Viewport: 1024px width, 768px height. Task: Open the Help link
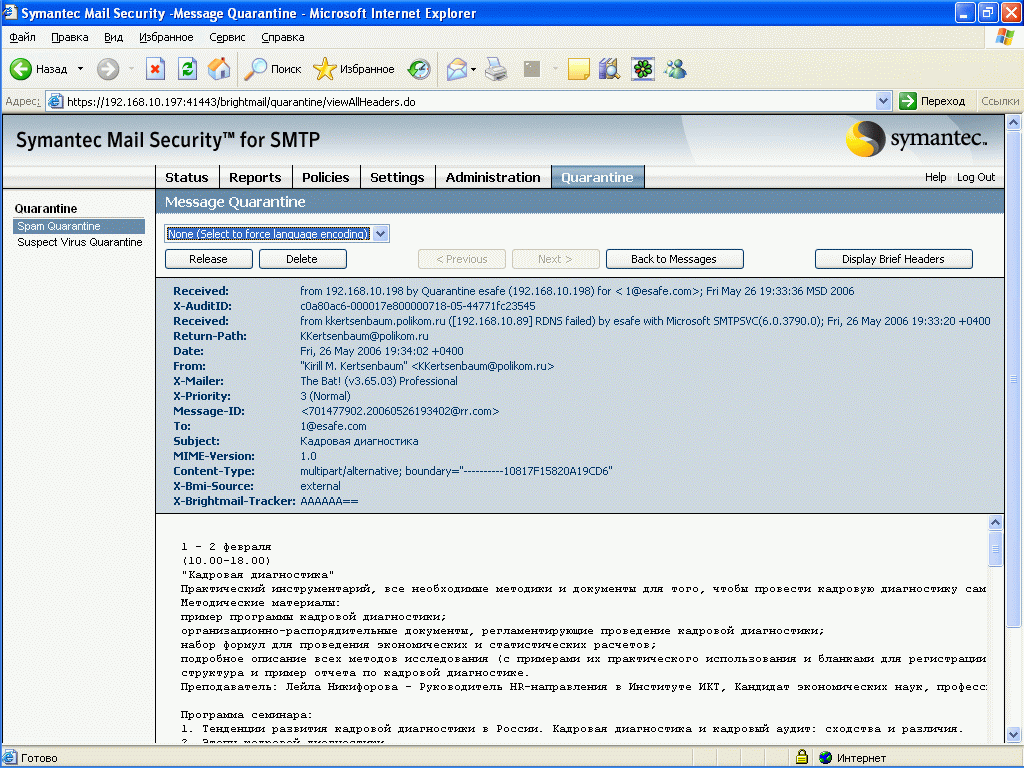click(935, 177)
